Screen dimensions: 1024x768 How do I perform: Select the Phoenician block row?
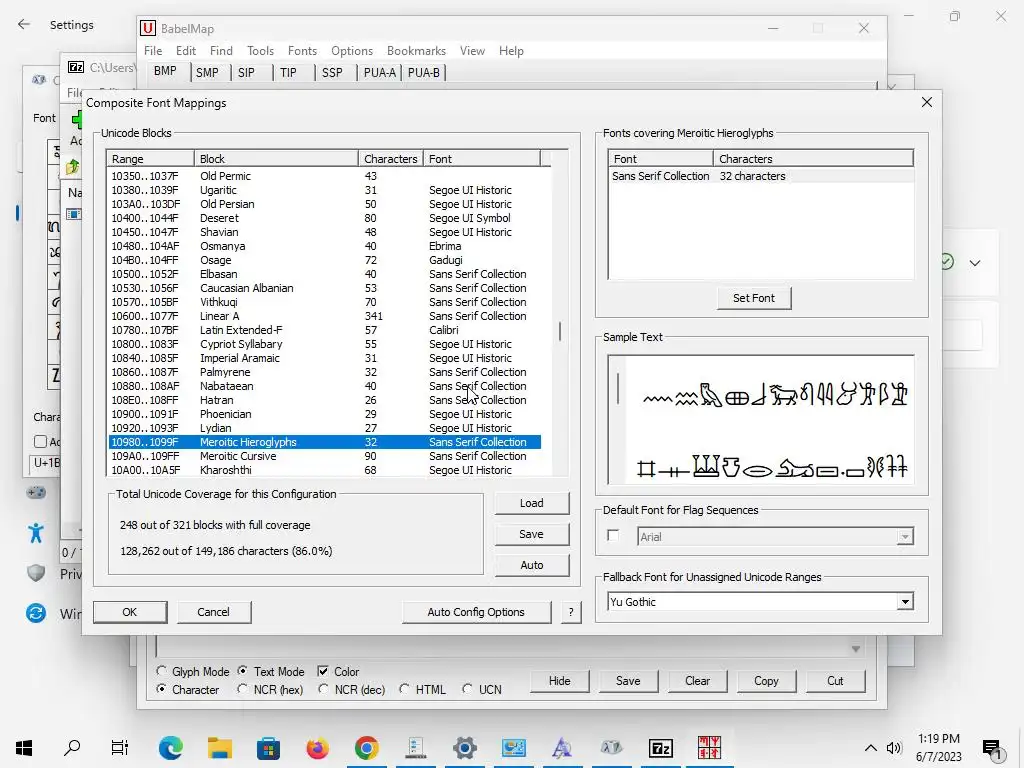325,414
